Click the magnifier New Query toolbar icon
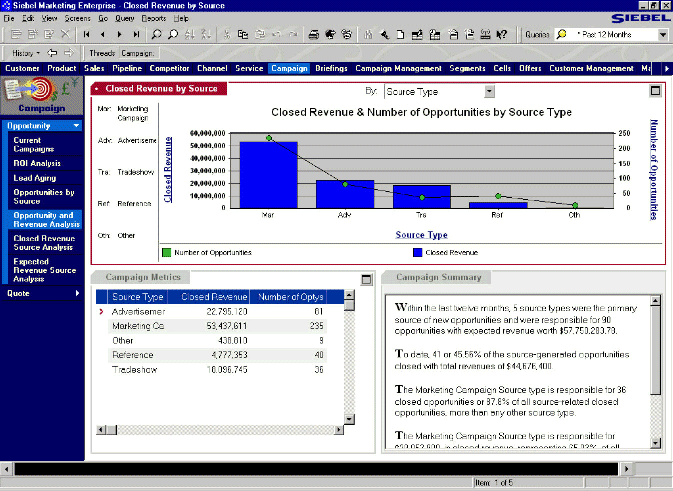The height and width of the screenshot is (491, 673). 158,34
